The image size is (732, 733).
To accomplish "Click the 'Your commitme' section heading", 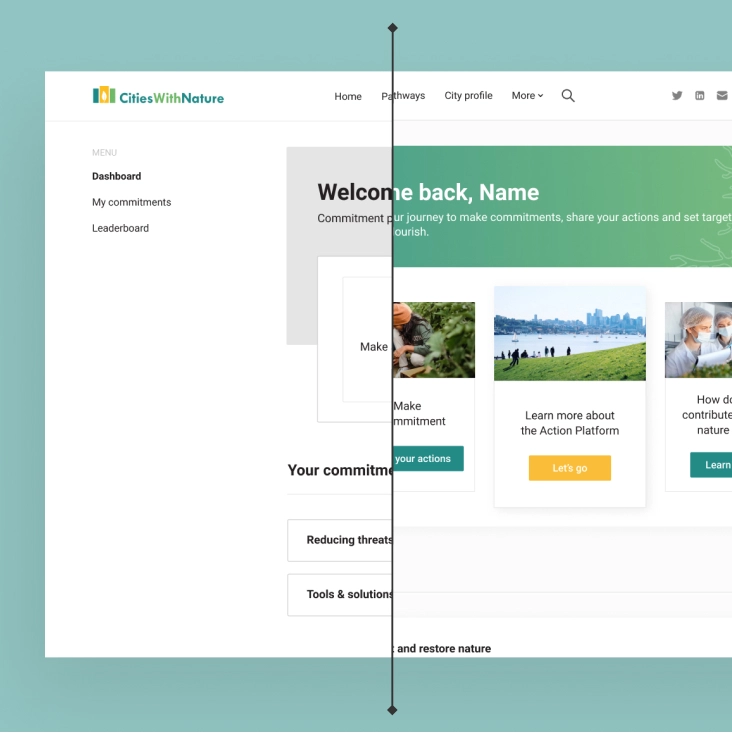I will pos(340,470).
